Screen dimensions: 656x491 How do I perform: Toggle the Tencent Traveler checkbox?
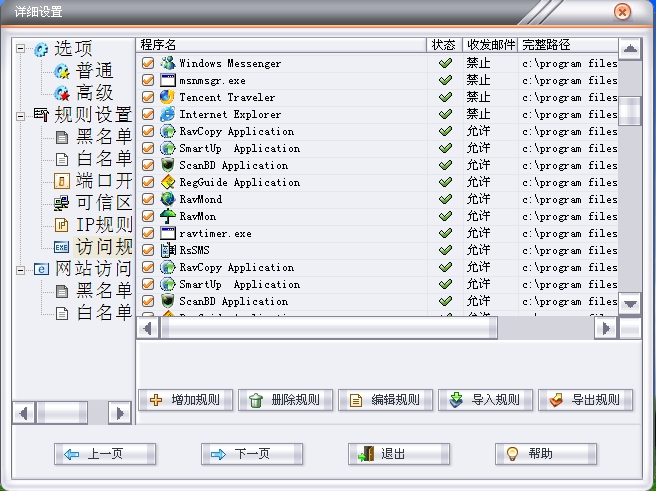148,97
